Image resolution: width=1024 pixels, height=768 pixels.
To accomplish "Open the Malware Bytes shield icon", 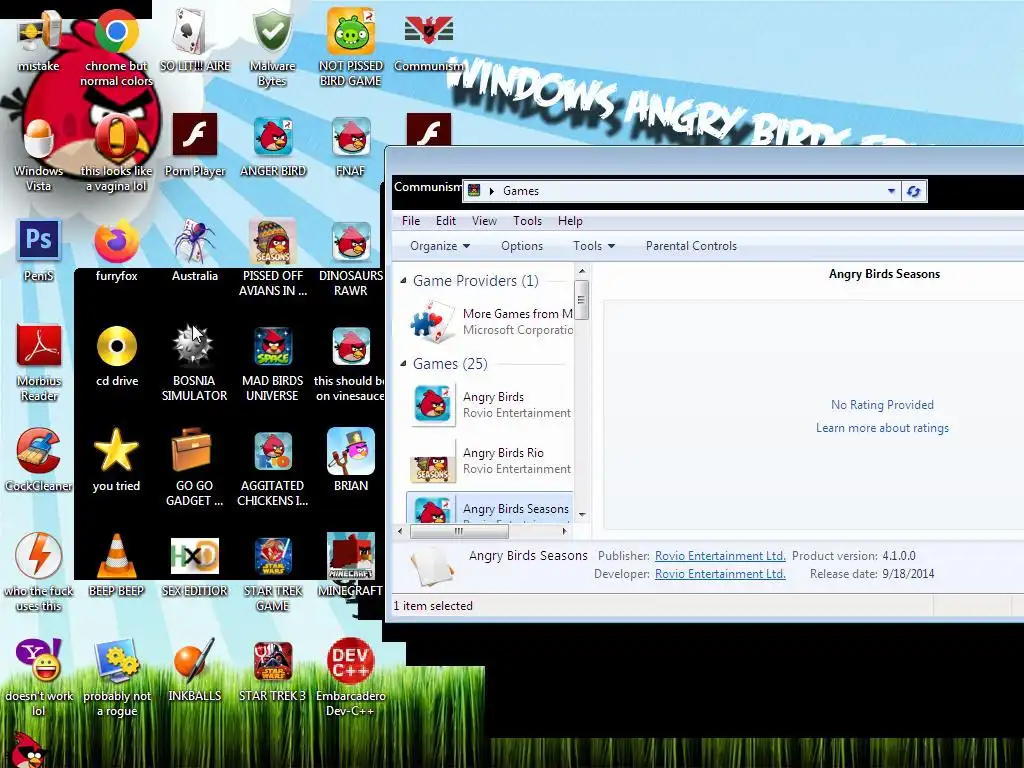I will click(x=272, y=47).
